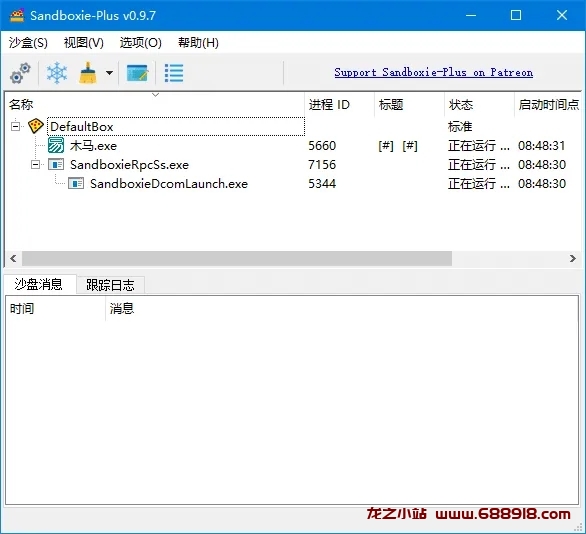Click the edit ini window toolbar icon

pyautogui.click(x=137, y=73)
